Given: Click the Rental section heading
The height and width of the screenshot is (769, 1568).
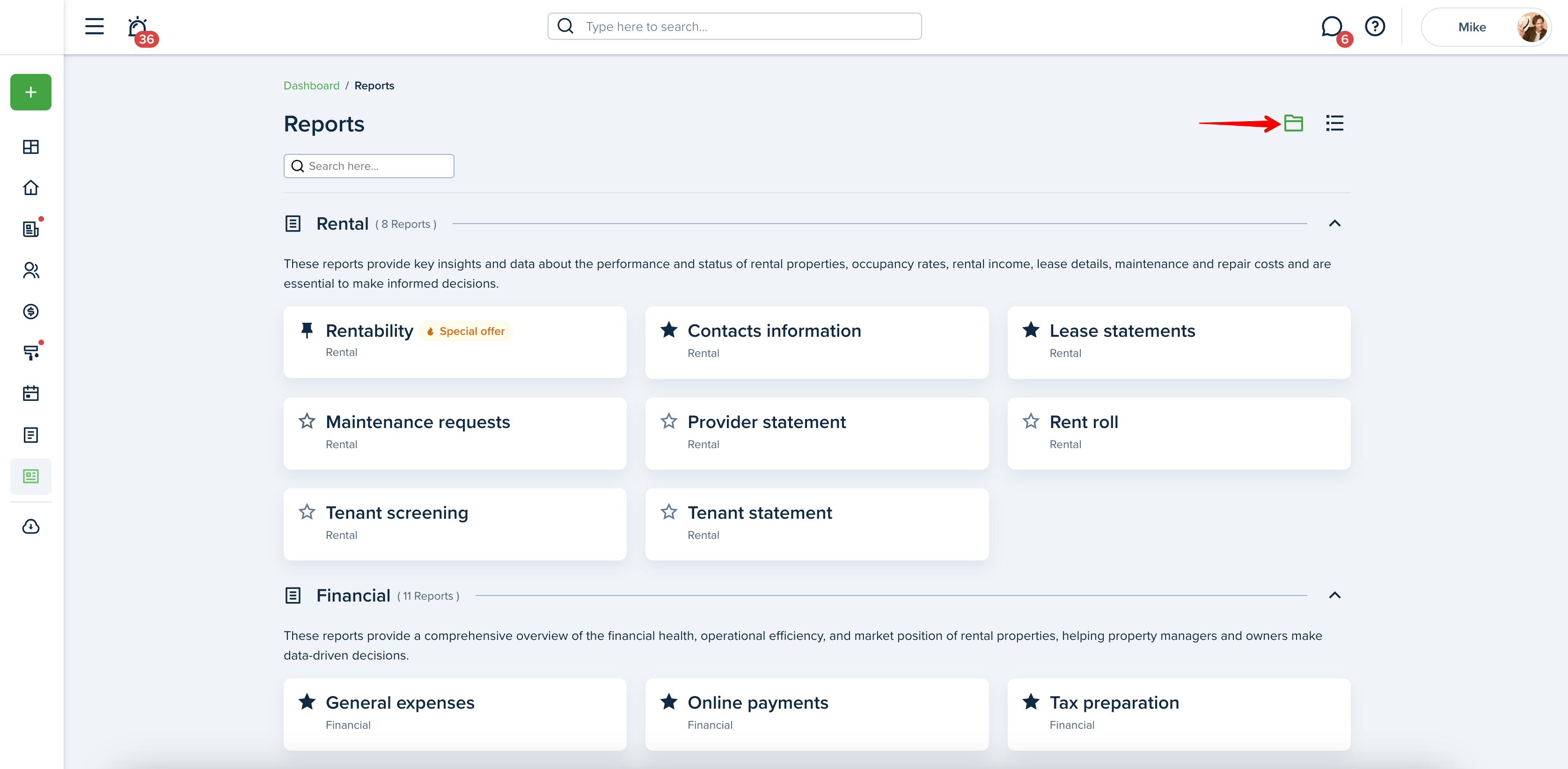Looking at the screenshot, I should [x=342, y=224].
